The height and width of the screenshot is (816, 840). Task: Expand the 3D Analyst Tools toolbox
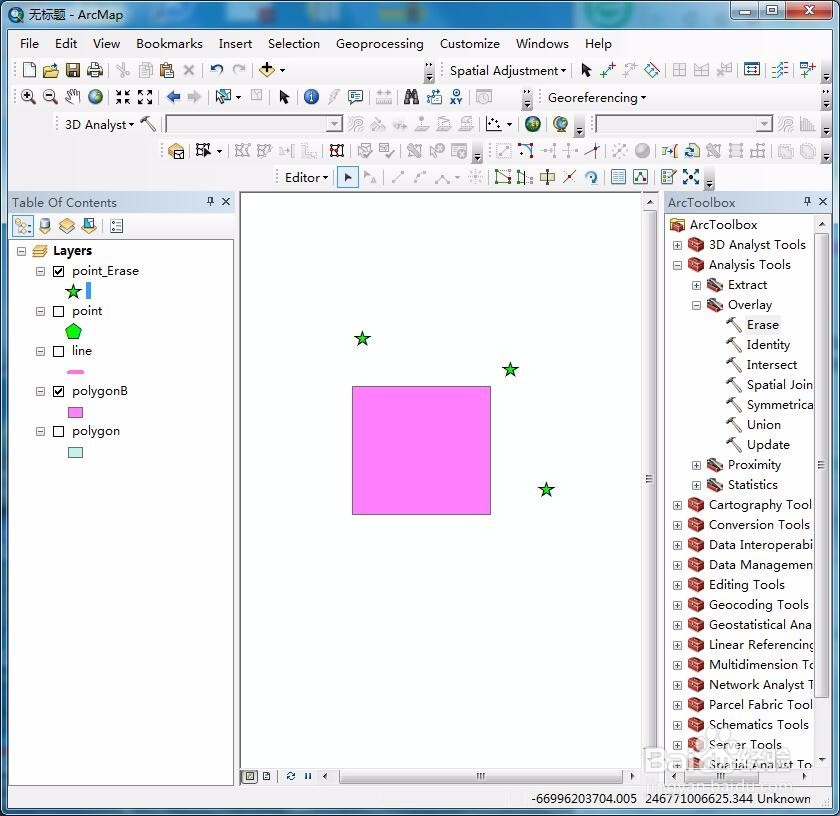coord(678,245)
